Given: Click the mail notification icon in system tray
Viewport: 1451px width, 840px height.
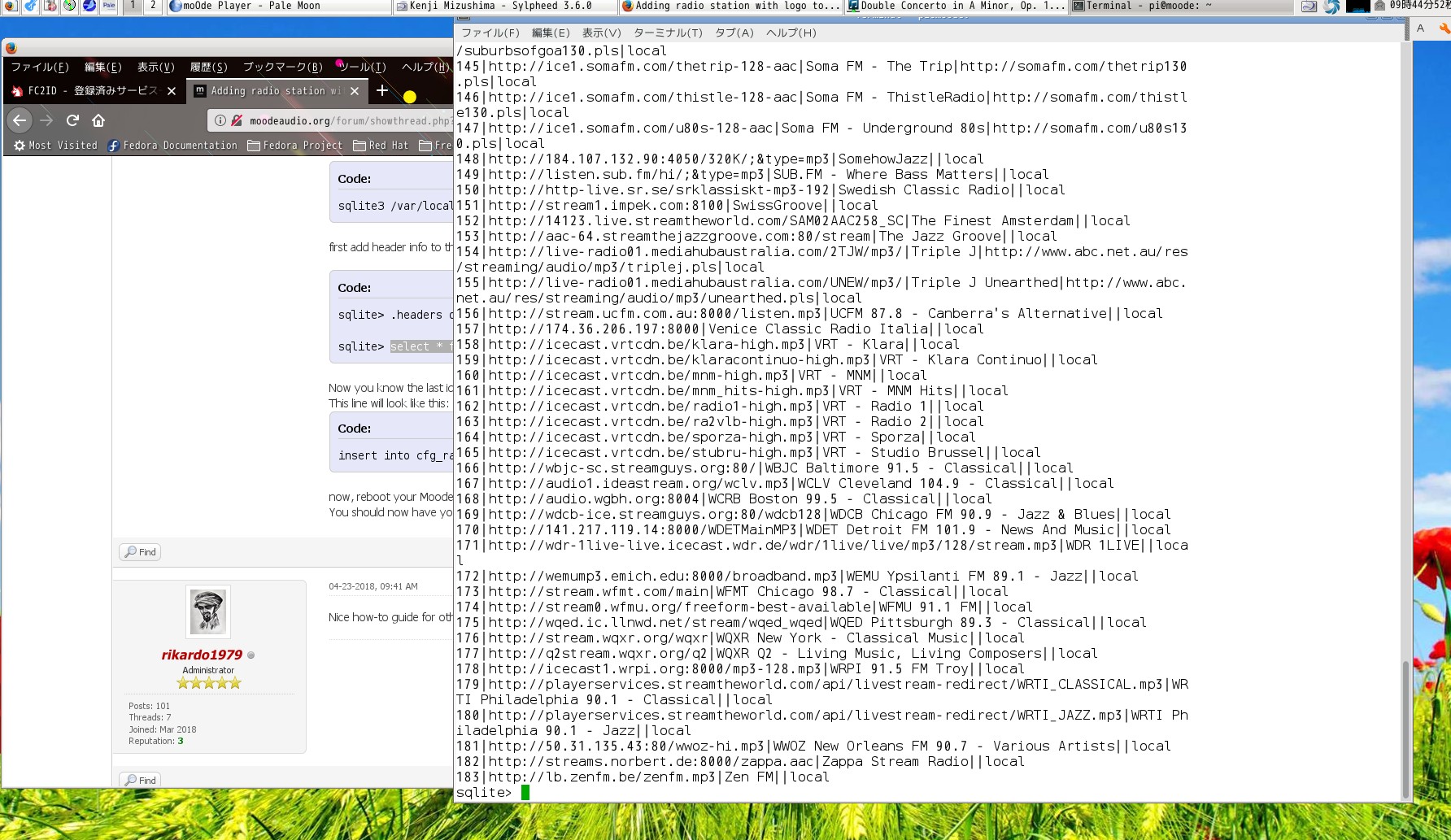Looking at the screenshot, I should tap(1380, 6).
